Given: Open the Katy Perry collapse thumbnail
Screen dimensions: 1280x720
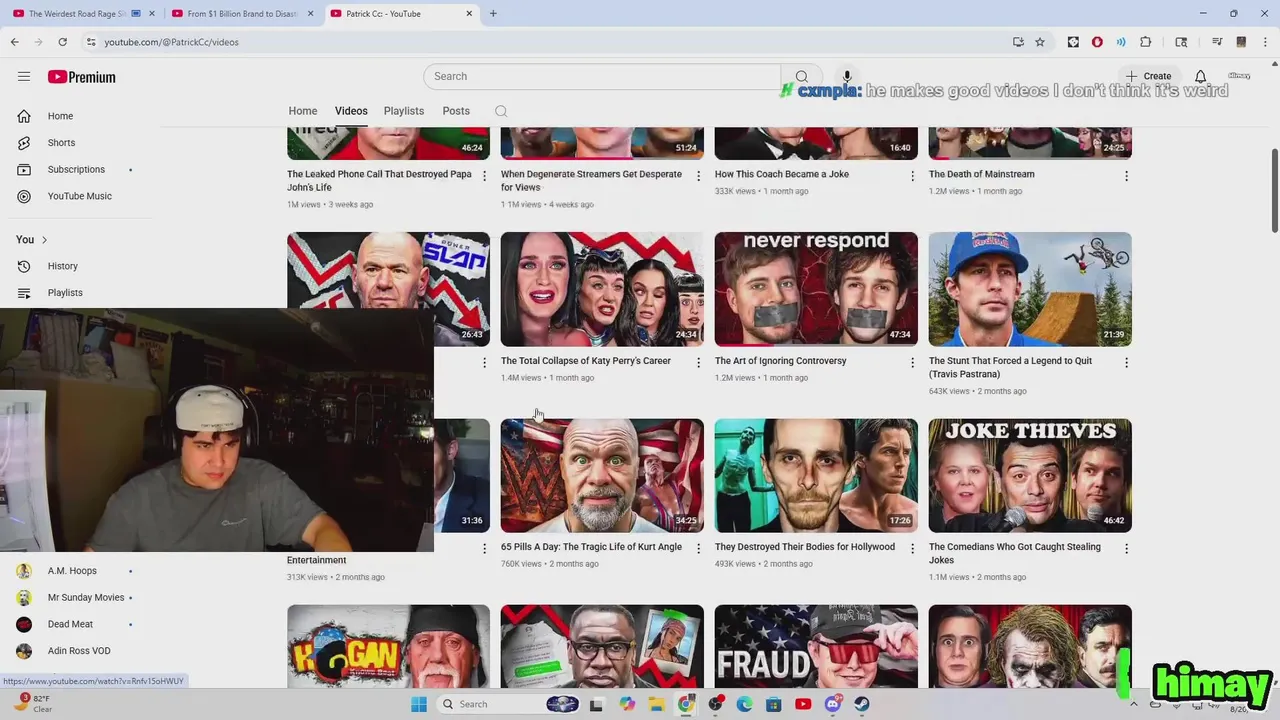Looking at the screenshot, I should pyautogui.click(x=602, y=289).
